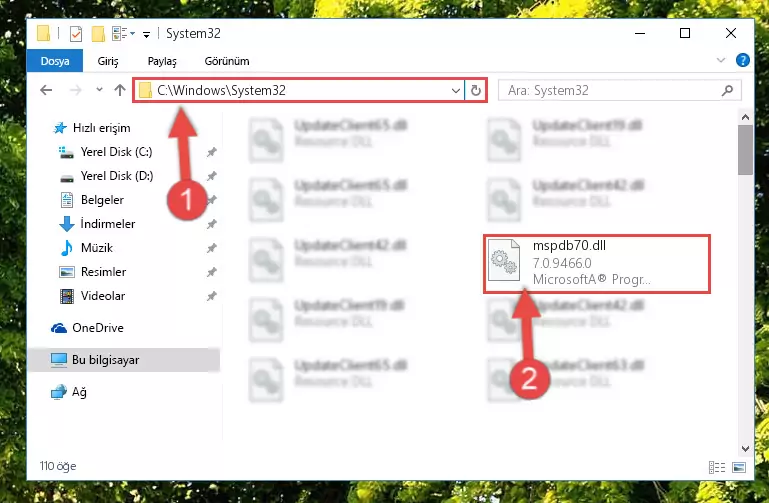The image size is (769, 503).
Task: Open the Görünüm ribbon tab
Action: [227, 61]
